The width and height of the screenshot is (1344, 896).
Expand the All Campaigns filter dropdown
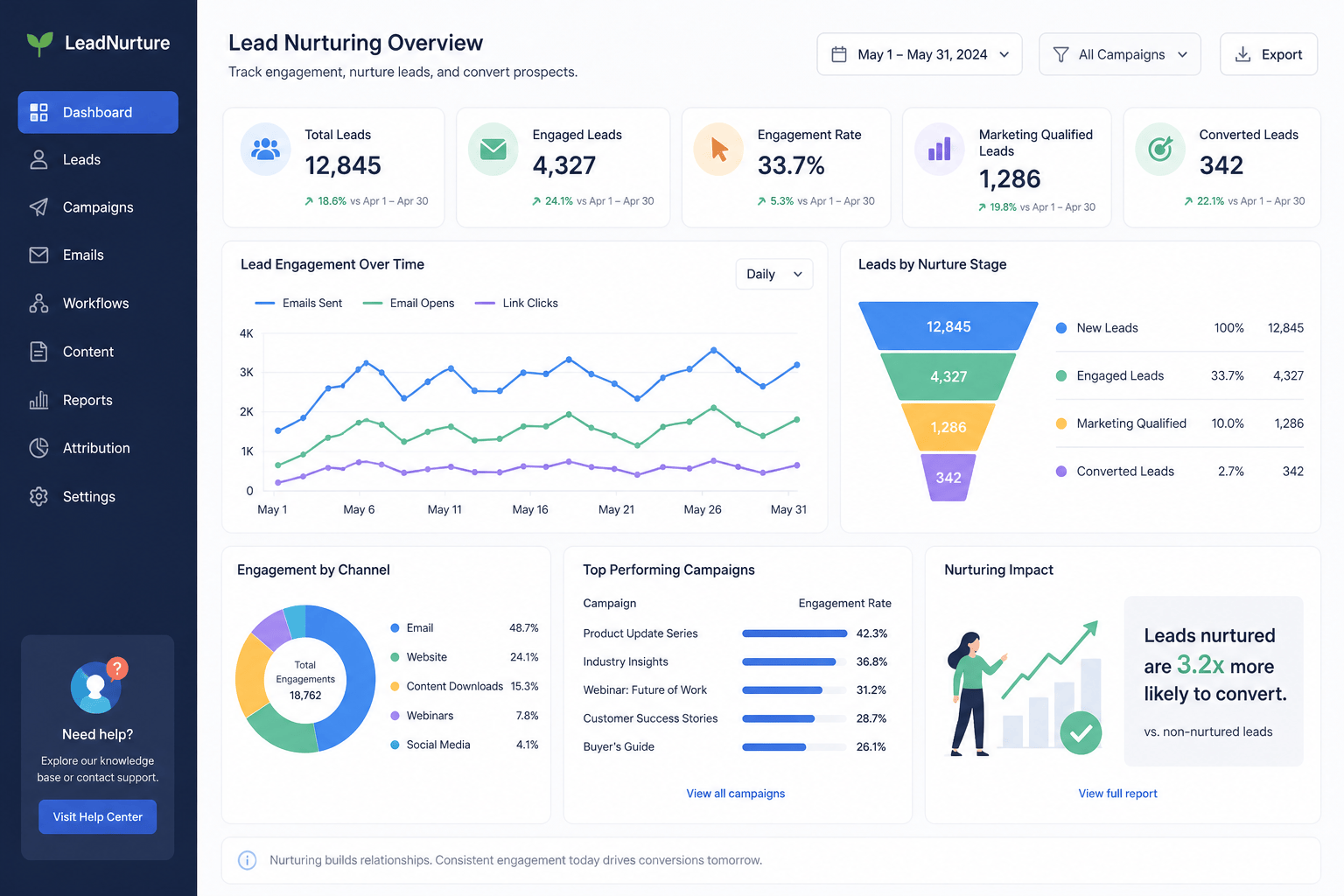[x=1120, y=54]
